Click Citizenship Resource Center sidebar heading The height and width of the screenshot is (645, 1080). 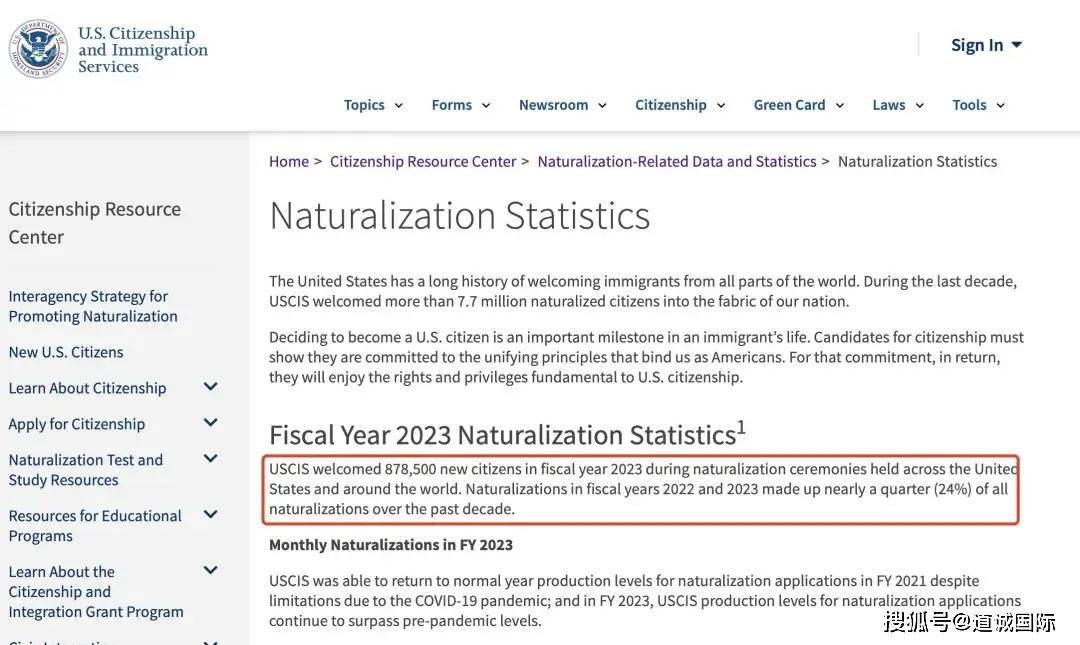pyautogui.click(x=94, y=223)
